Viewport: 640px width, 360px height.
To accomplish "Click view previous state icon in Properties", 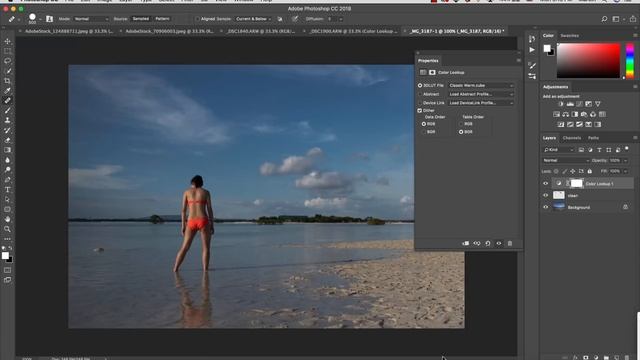I will pyautogui.click(x=477, y=243).
